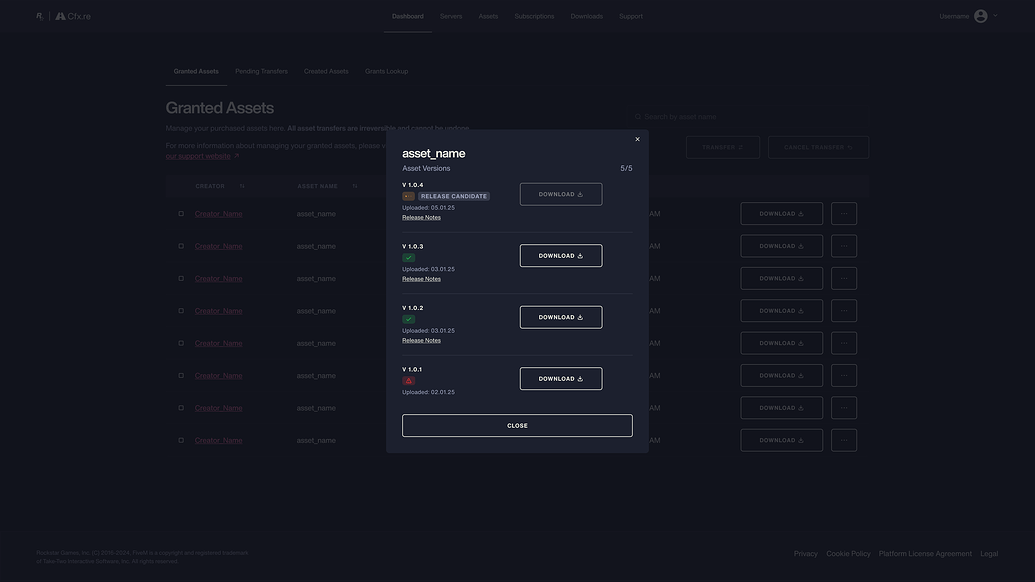Download version V 1.0.3
This screenshot has height=582, width=1035.
tap(560, 255)
